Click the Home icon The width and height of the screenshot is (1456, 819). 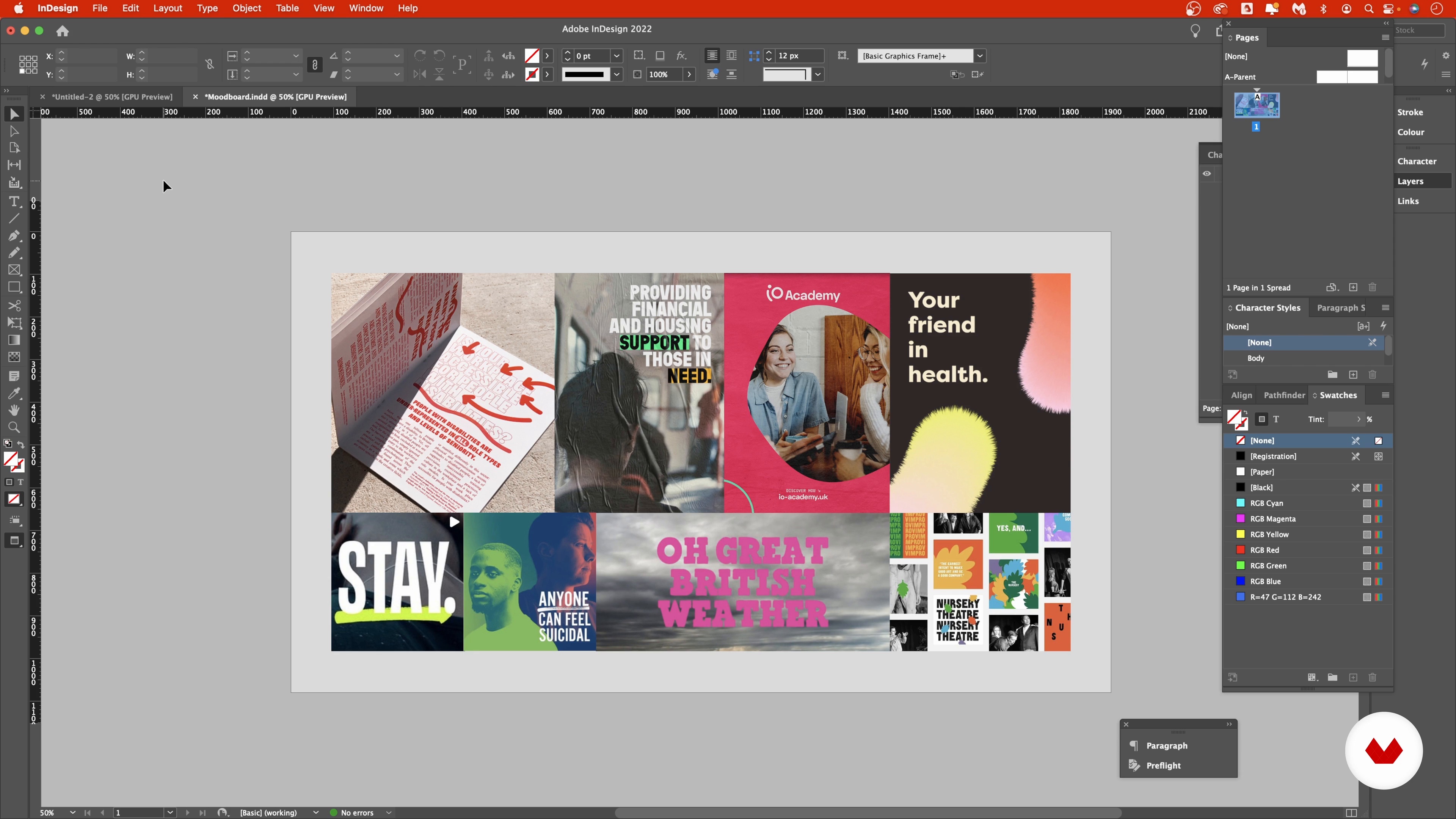(62, 31)
